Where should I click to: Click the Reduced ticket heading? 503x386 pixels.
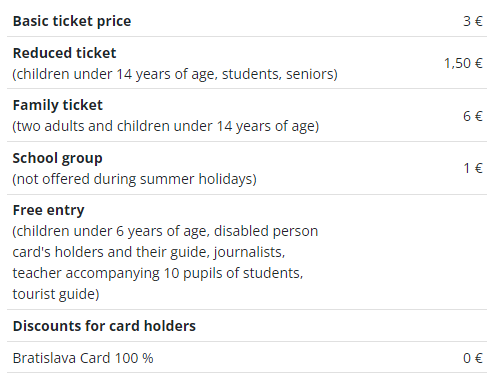pos(64,53)
